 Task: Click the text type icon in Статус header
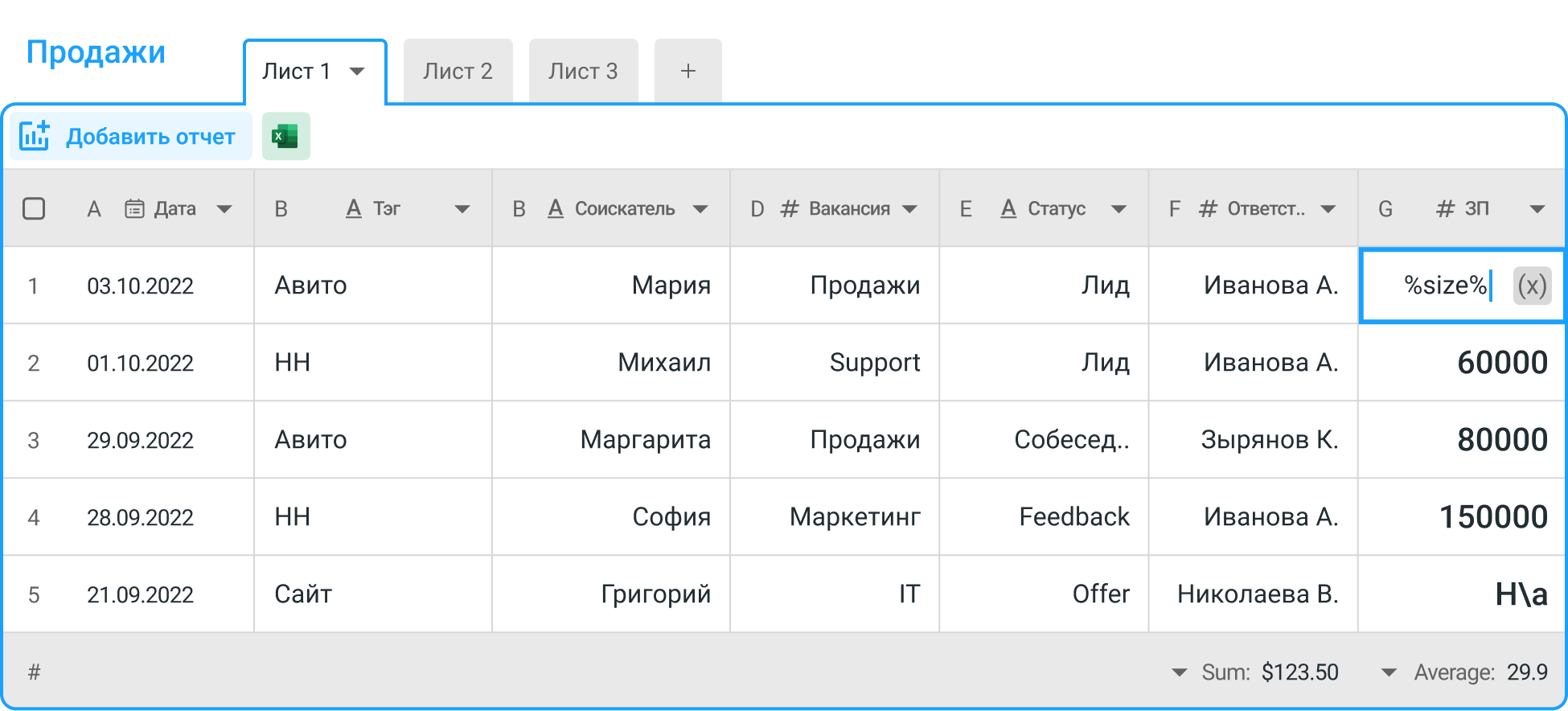pyautogui.click(x=1008, y=209)
